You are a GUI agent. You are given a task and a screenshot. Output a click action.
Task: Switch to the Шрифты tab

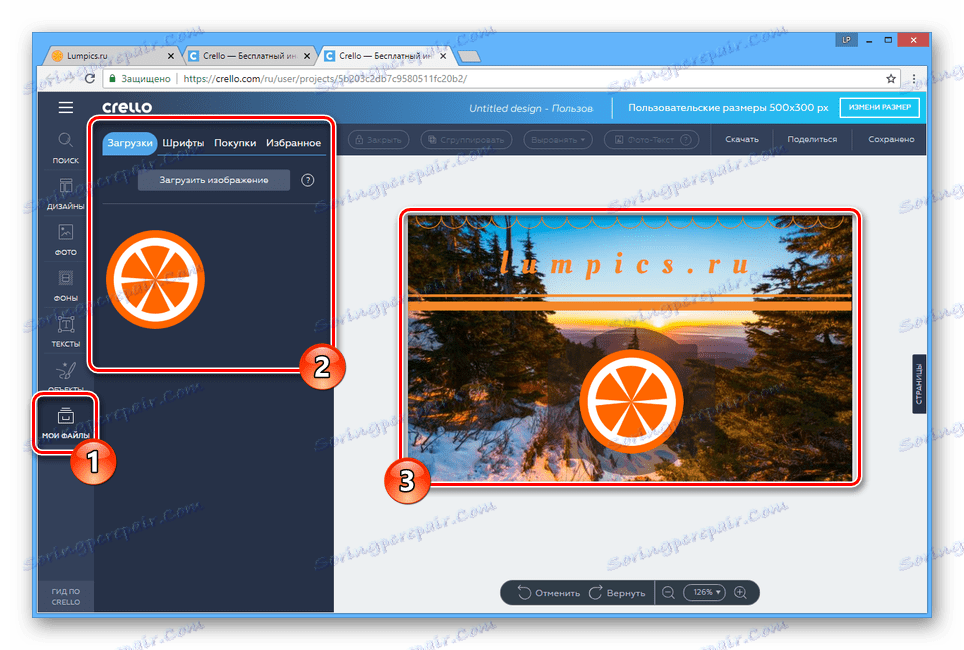[183, 143]
